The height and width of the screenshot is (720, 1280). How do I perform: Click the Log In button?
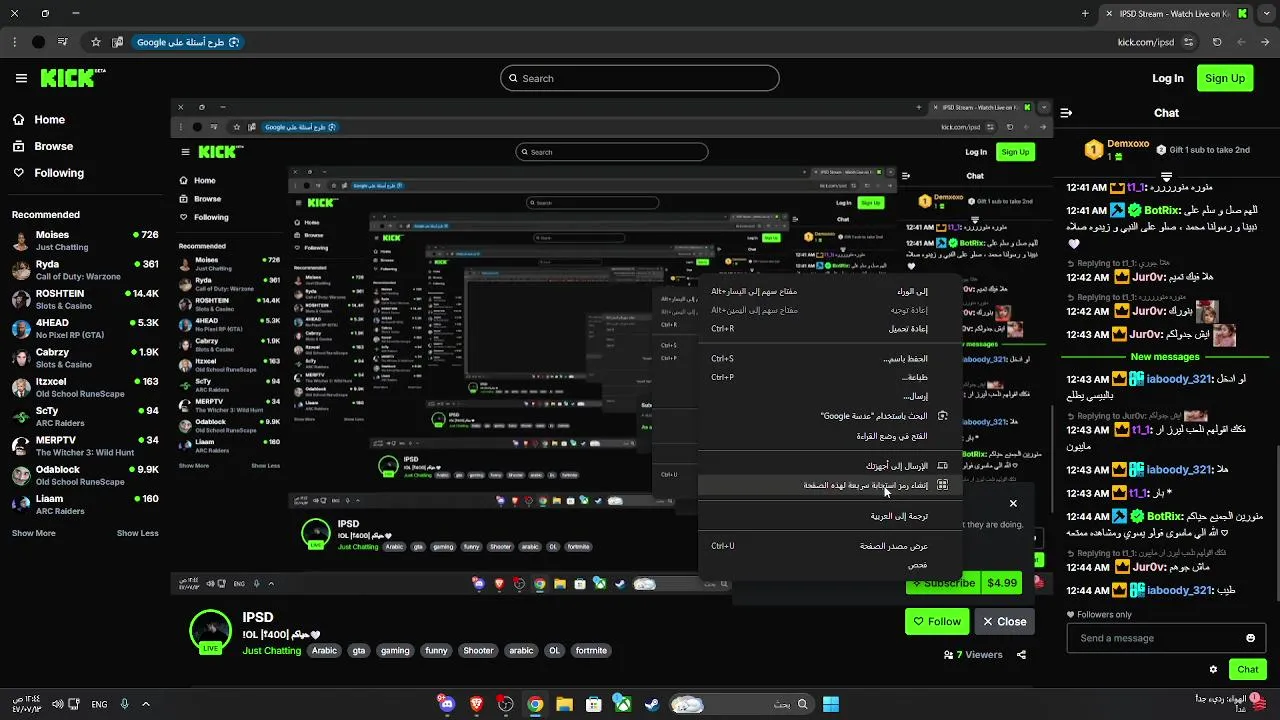point(1167,78)
